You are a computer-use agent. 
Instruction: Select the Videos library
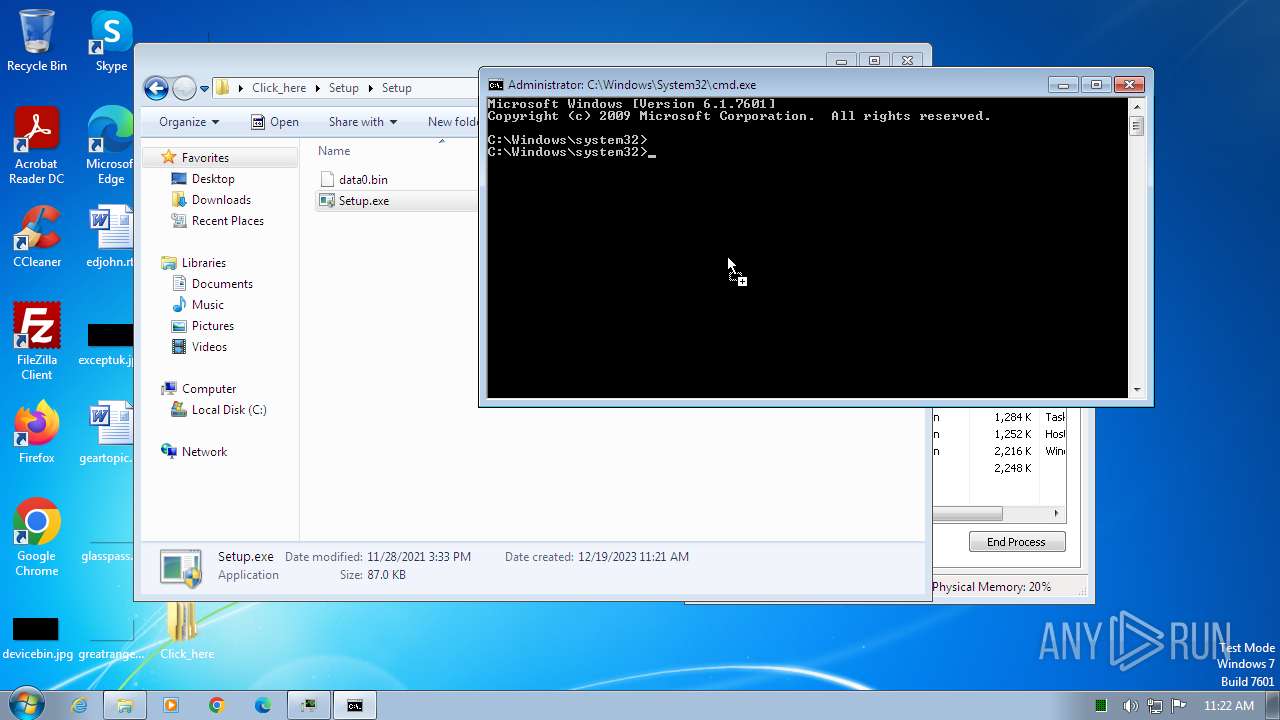209,347
